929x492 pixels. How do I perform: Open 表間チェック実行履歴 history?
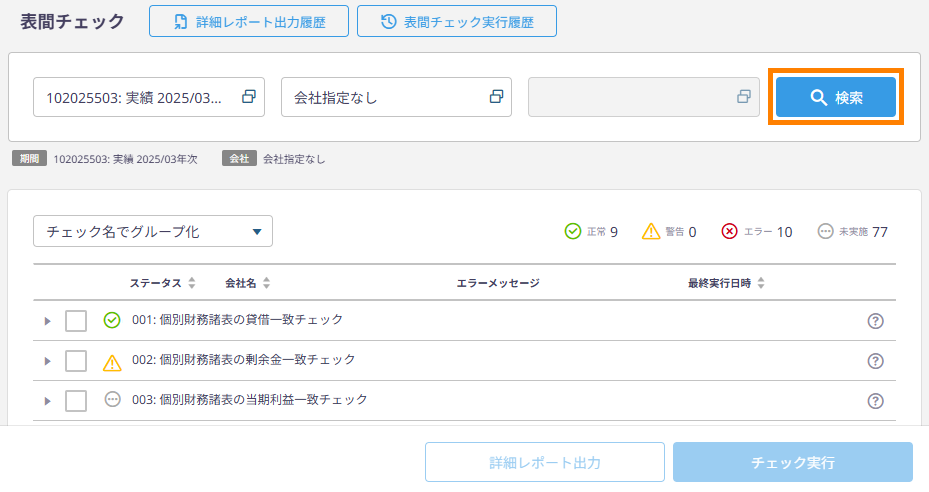pos(457,21)
